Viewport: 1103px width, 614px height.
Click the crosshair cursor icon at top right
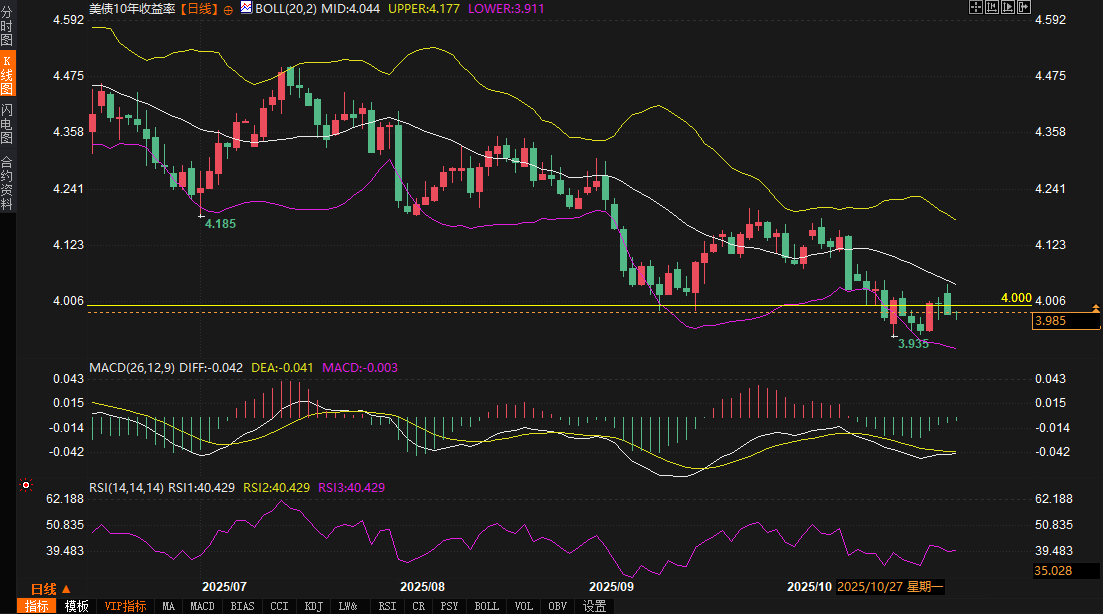(976, 8)
